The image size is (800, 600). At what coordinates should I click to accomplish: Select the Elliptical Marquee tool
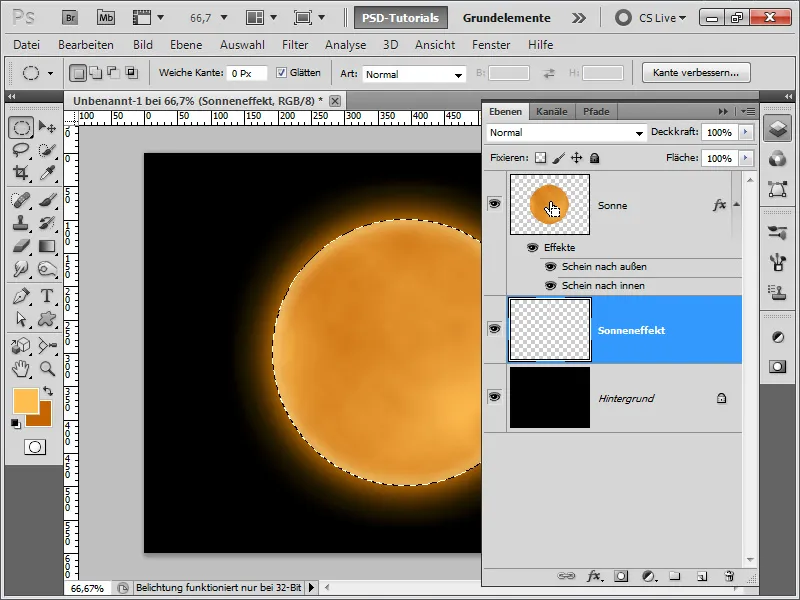pos(21,127)
